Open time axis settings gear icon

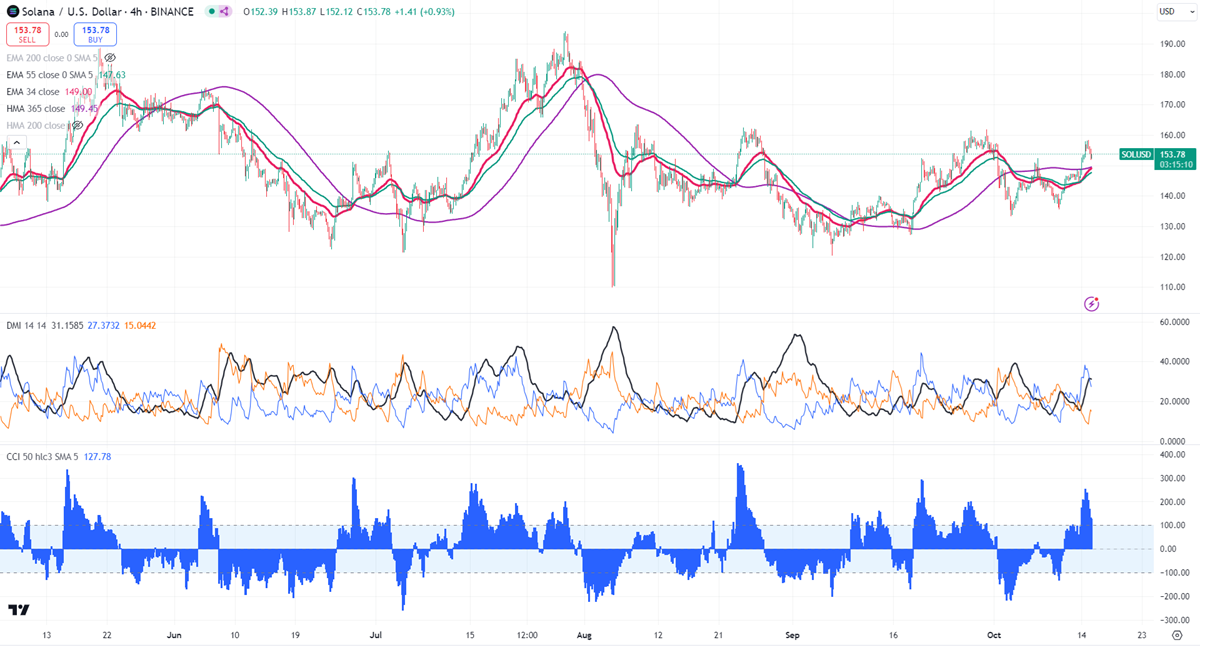point(1177,635)
